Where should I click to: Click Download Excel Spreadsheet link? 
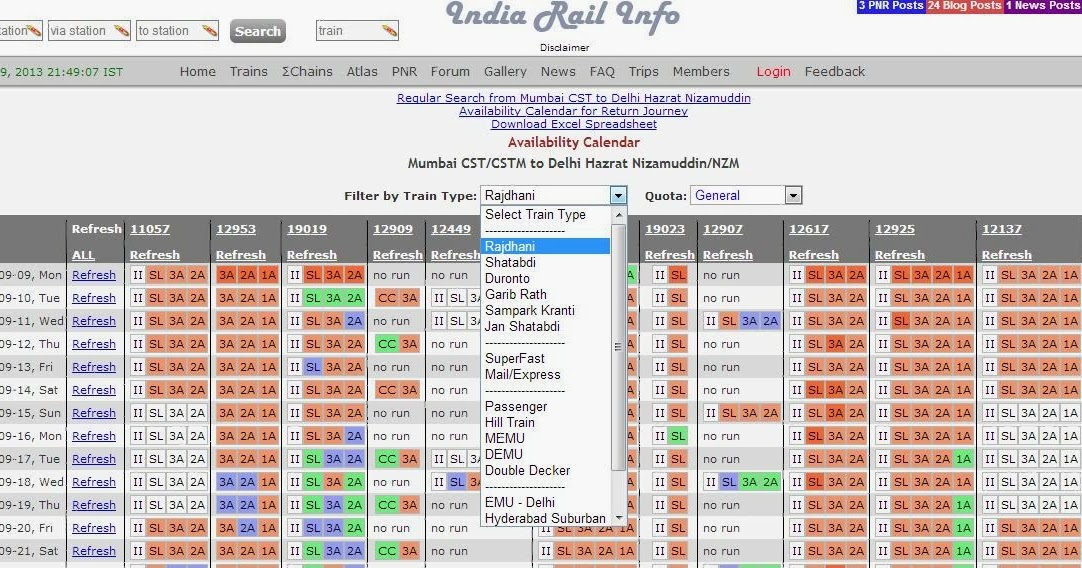(x=573, y=124)
